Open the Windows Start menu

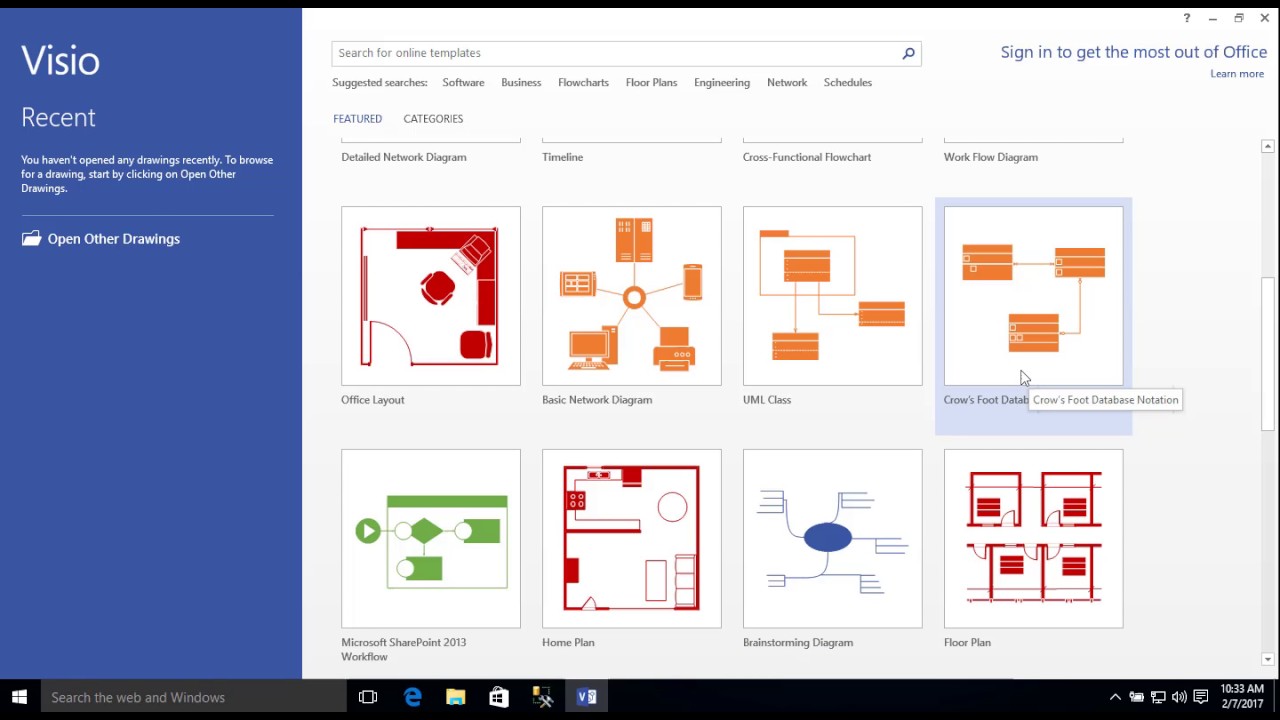[x=20, y=697]
